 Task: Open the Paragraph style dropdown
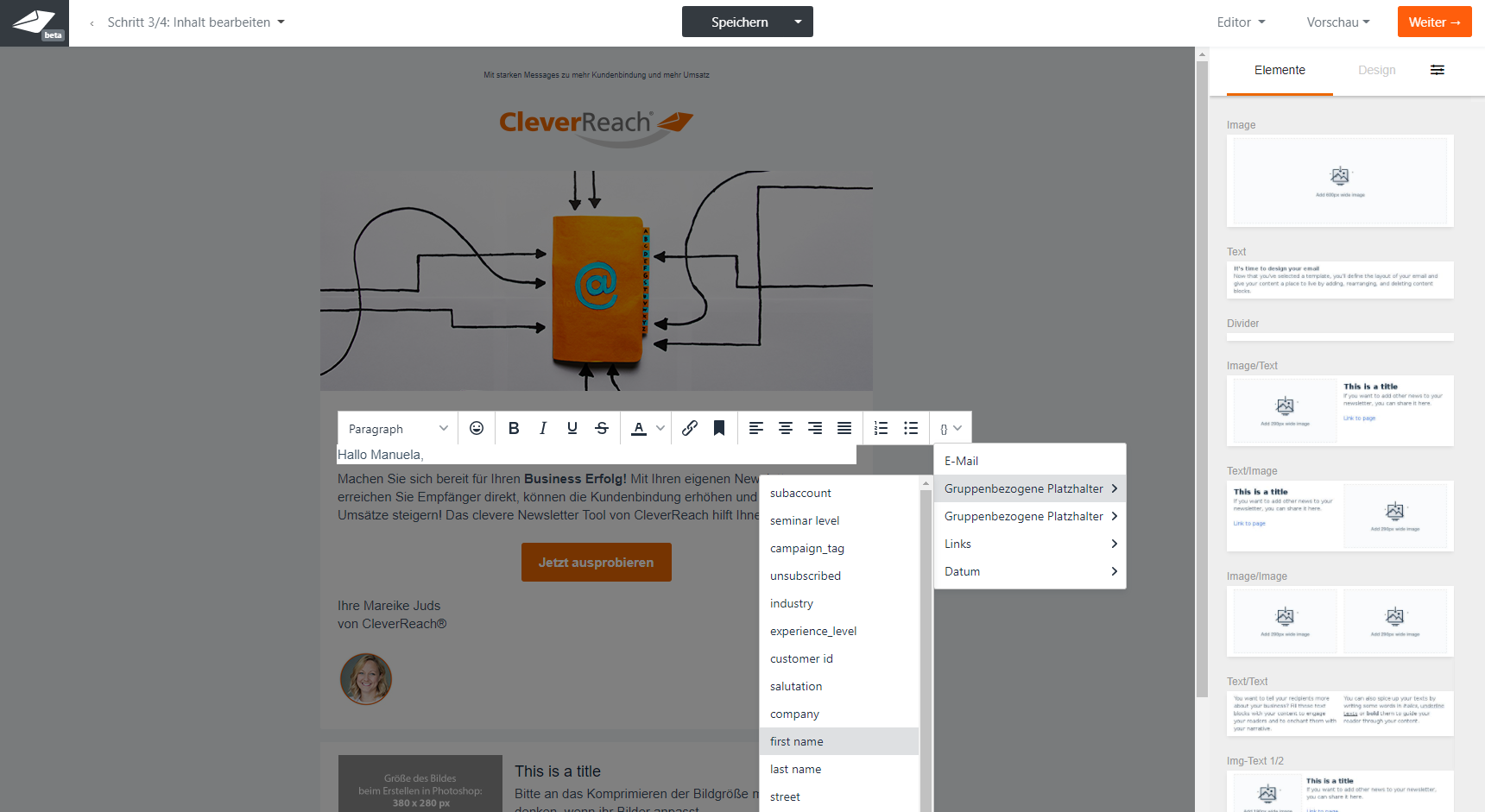point(398,428)
